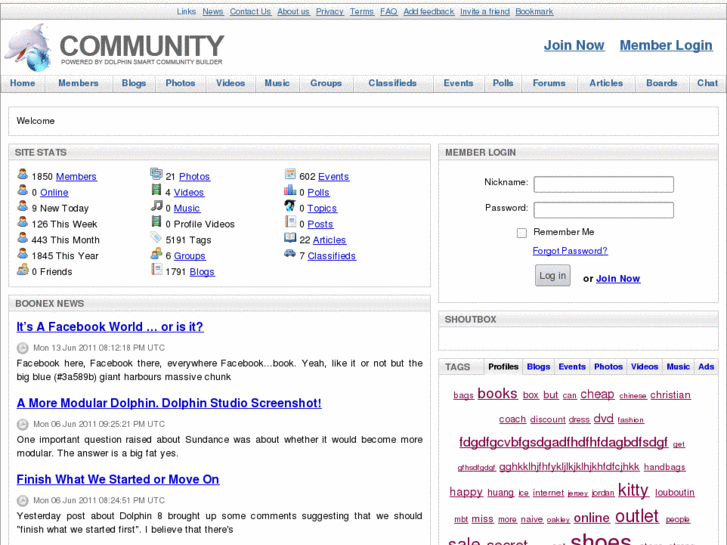
Task: Tick the Remember Me checkbox
Action: (522, 233)
